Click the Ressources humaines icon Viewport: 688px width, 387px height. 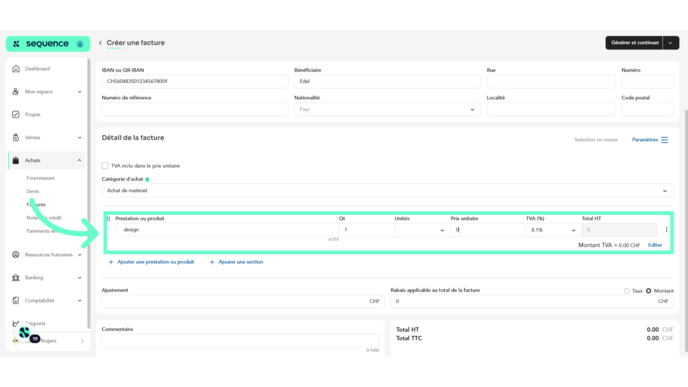pyautogui.click(x=16, y=254)
